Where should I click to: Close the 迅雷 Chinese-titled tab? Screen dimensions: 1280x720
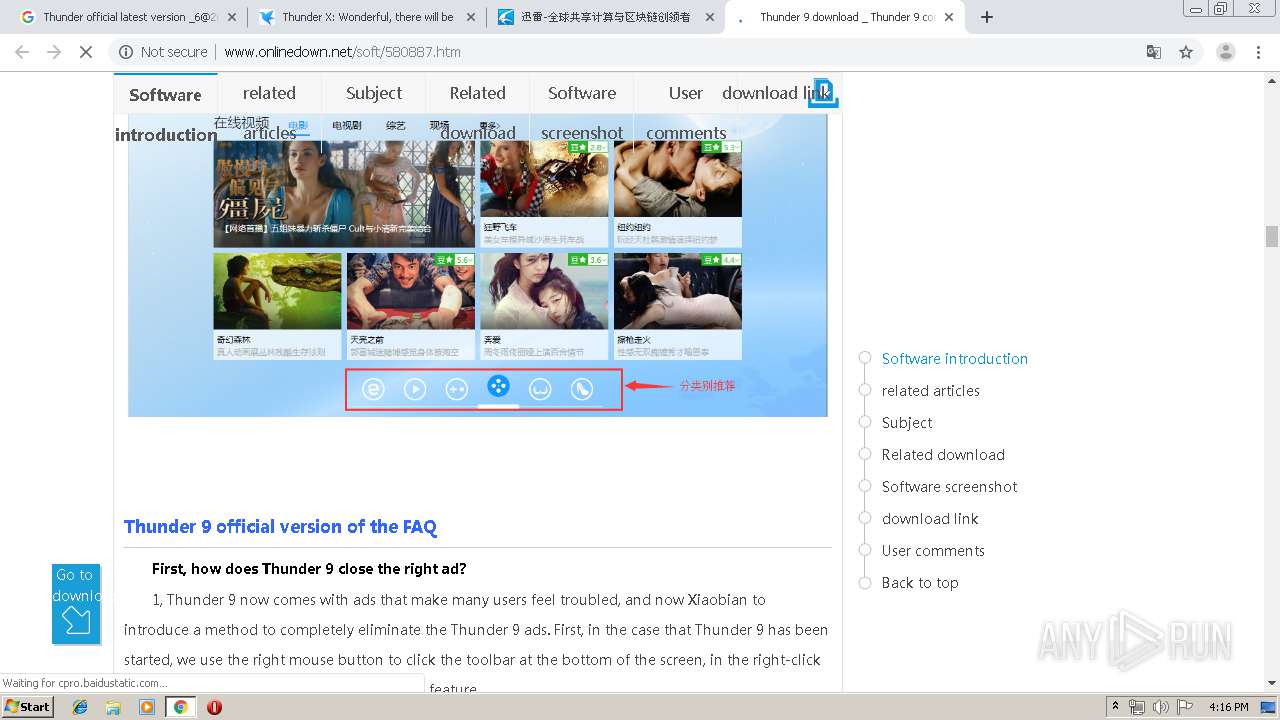tap(709, 17)
